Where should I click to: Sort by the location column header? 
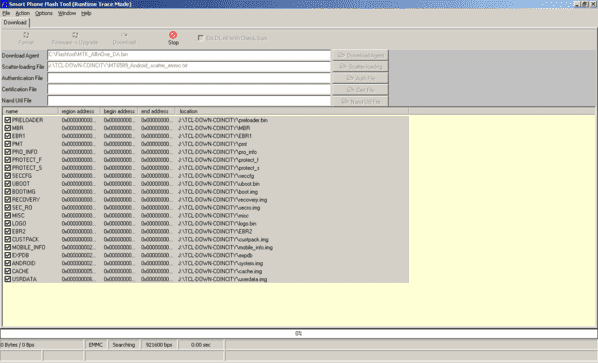tap(292, 111)
